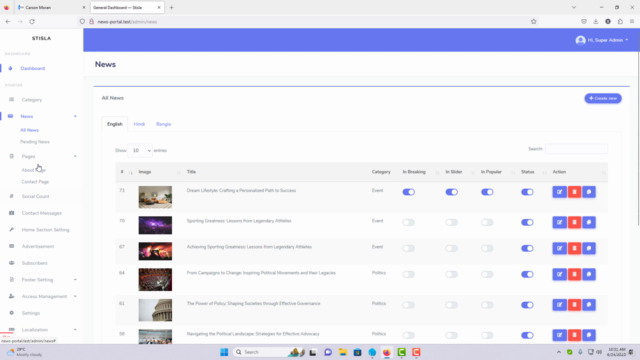
Task: Open Pending News in the sidebar
Action: click(35, 142)
